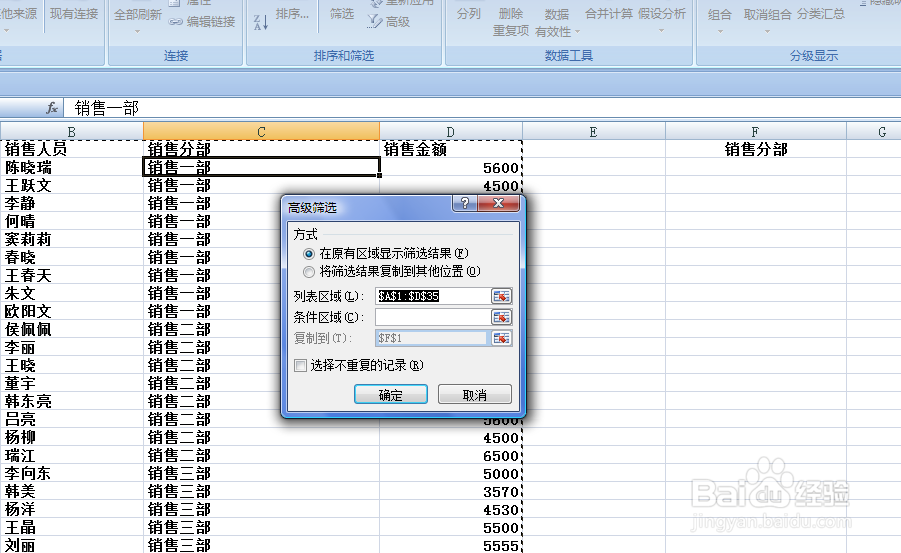Click amount cell 5555
This screenshot has width=901, height=553.
(450, 545)
